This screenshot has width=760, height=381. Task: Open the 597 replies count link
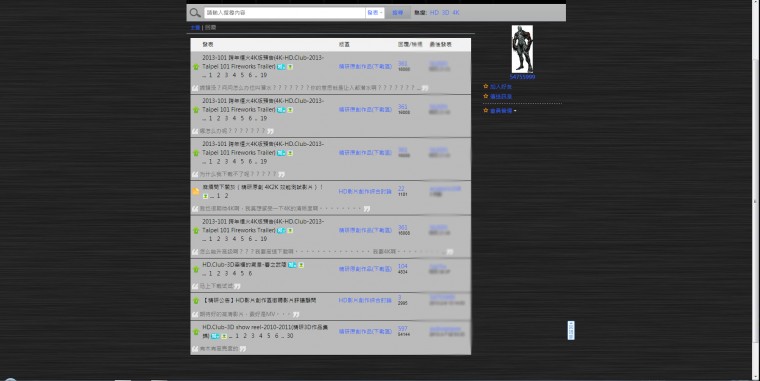(402, 329)
